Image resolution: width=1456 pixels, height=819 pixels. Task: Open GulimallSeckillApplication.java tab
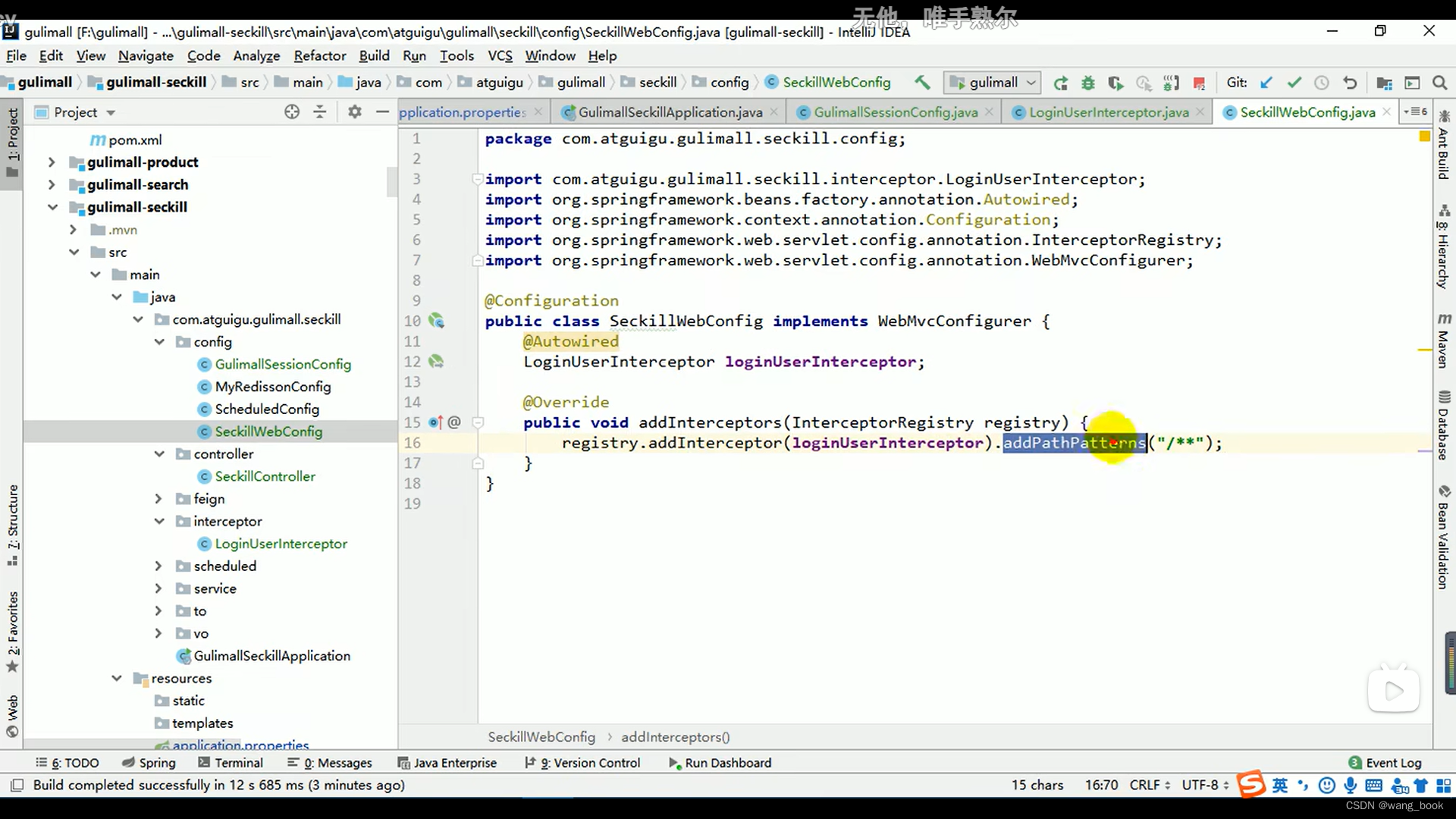pyautogui.click(x=670, y=112)
